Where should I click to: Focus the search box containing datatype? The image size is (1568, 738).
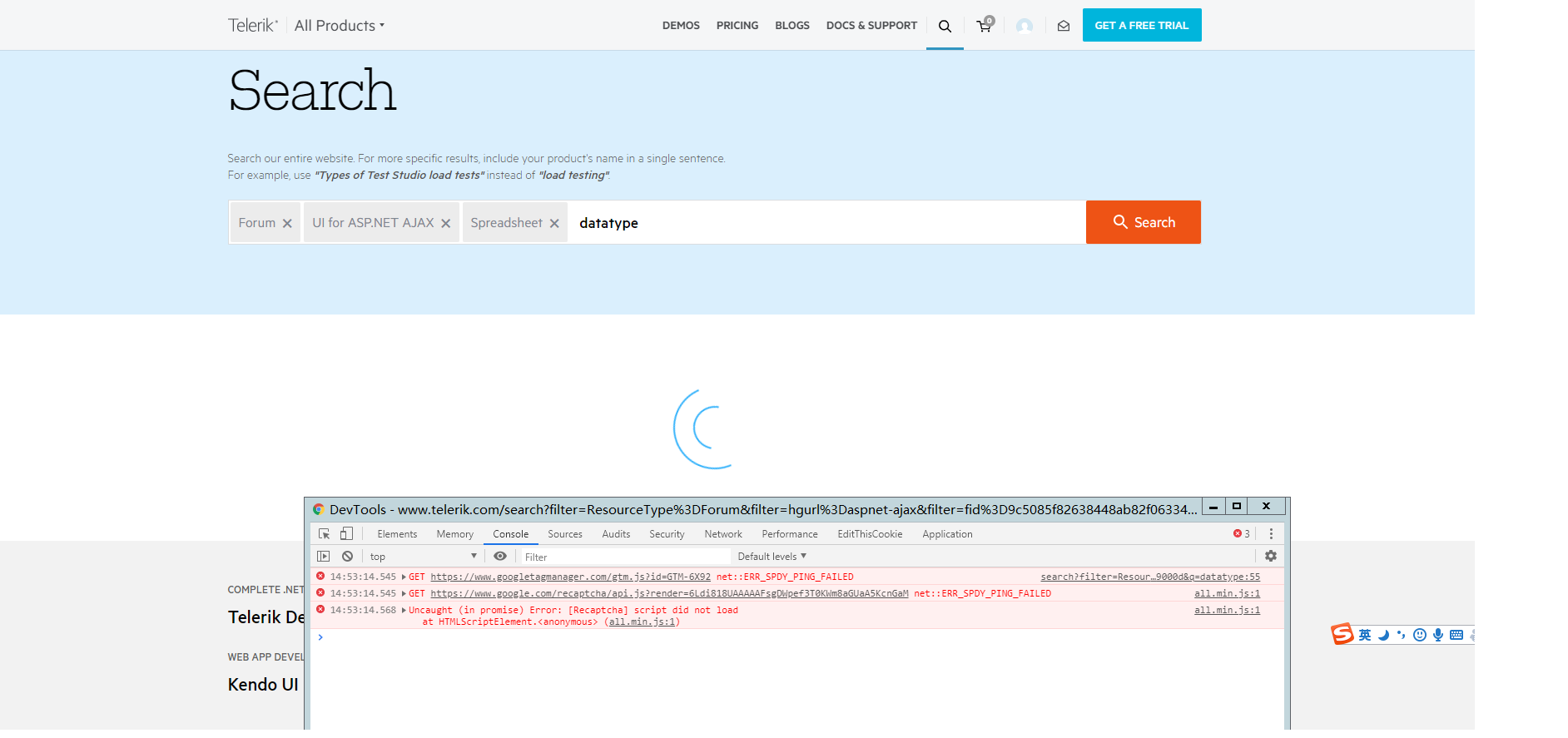(x=827, y=222)
